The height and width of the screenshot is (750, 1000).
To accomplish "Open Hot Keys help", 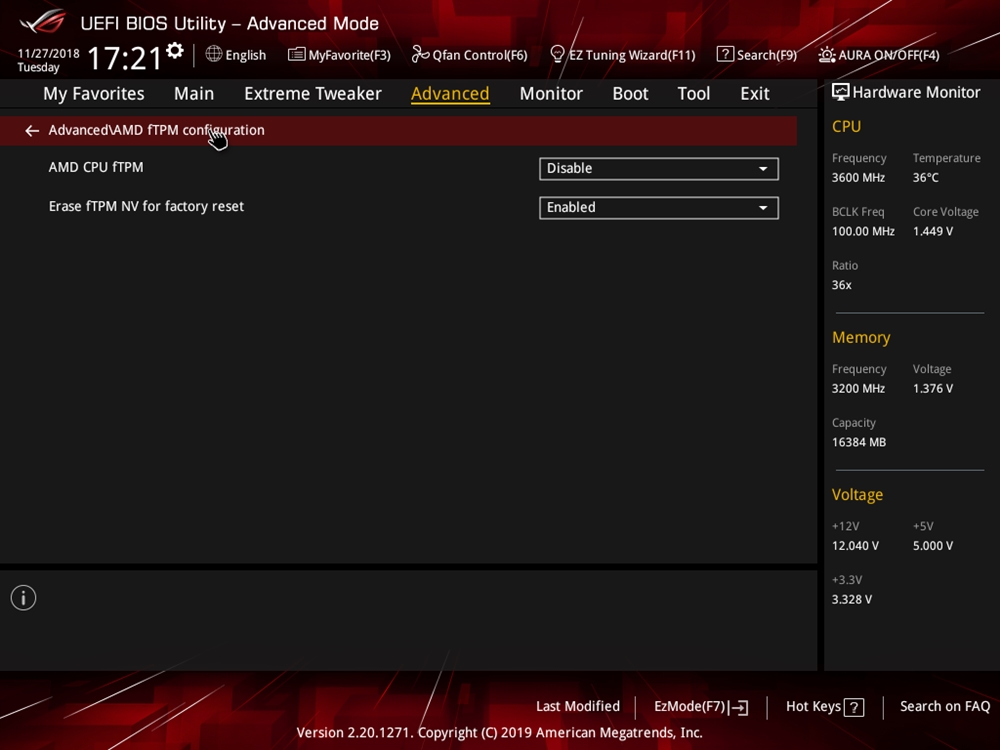I will [x=825, y=707].
